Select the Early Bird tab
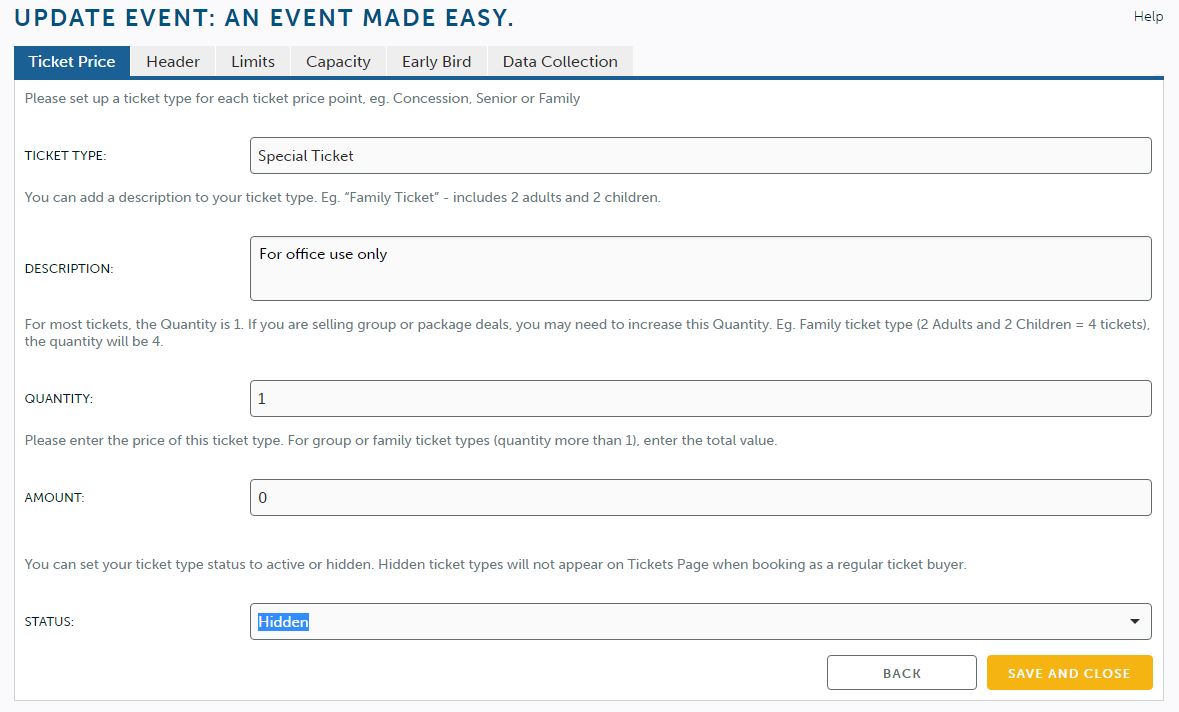 click(x=437, y=62)
